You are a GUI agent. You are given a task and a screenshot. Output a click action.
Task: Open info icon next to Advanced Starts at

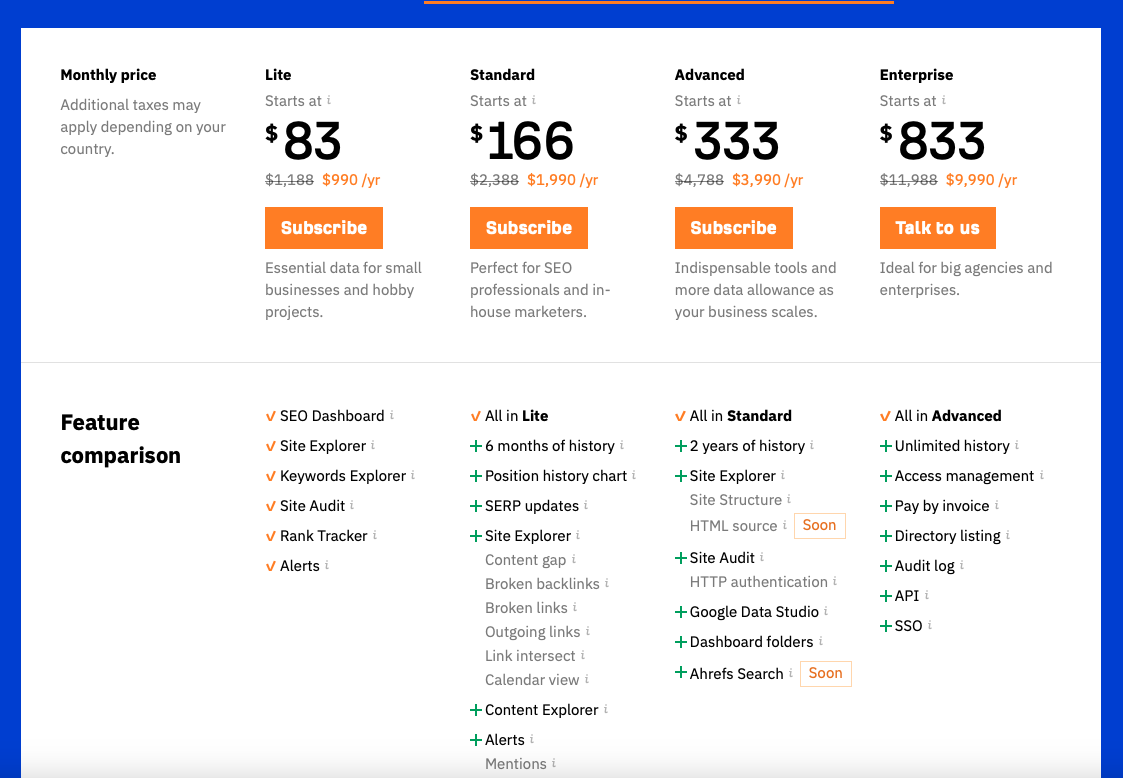click(x=738, y=100)
